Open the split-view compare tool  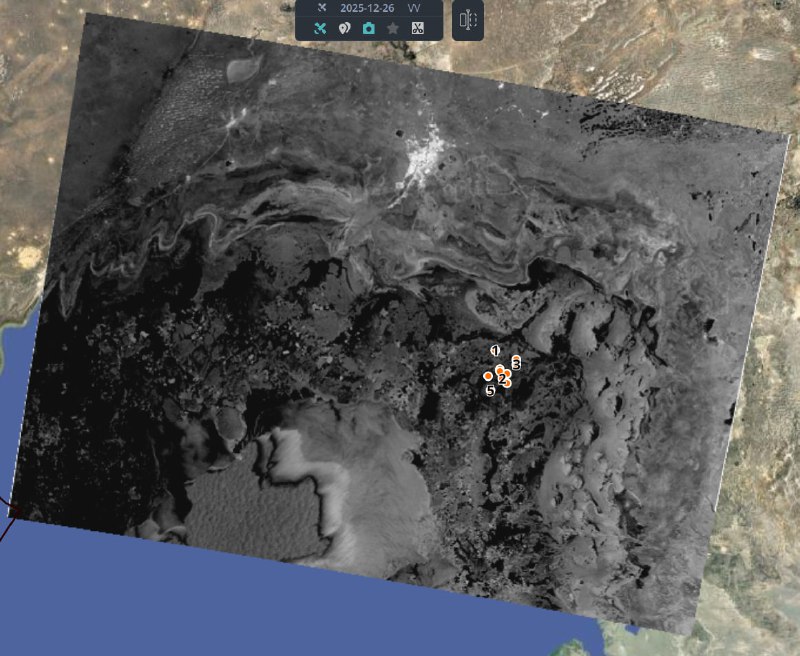pos(468,20)
